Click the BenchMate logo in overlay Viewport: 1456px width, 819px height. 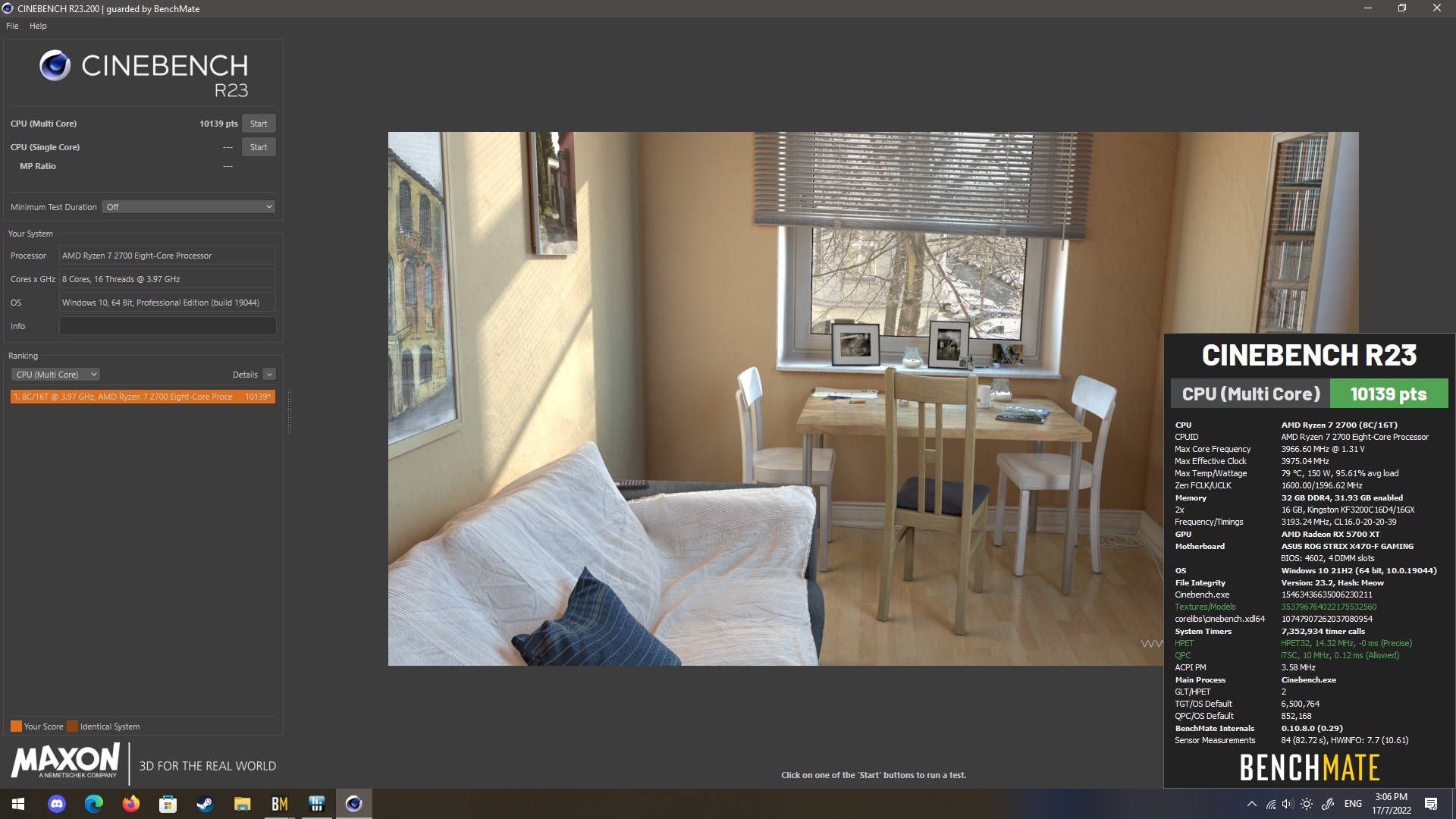pyautogui.click(x=1310, y=768)
